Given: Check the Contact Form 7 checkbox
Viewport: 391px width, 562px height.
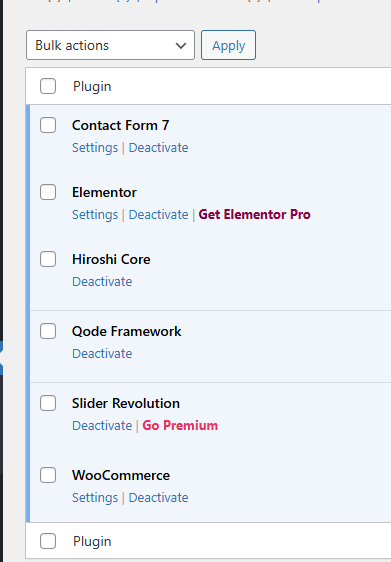Looking at the screenshot, I should tap(48, 125).
